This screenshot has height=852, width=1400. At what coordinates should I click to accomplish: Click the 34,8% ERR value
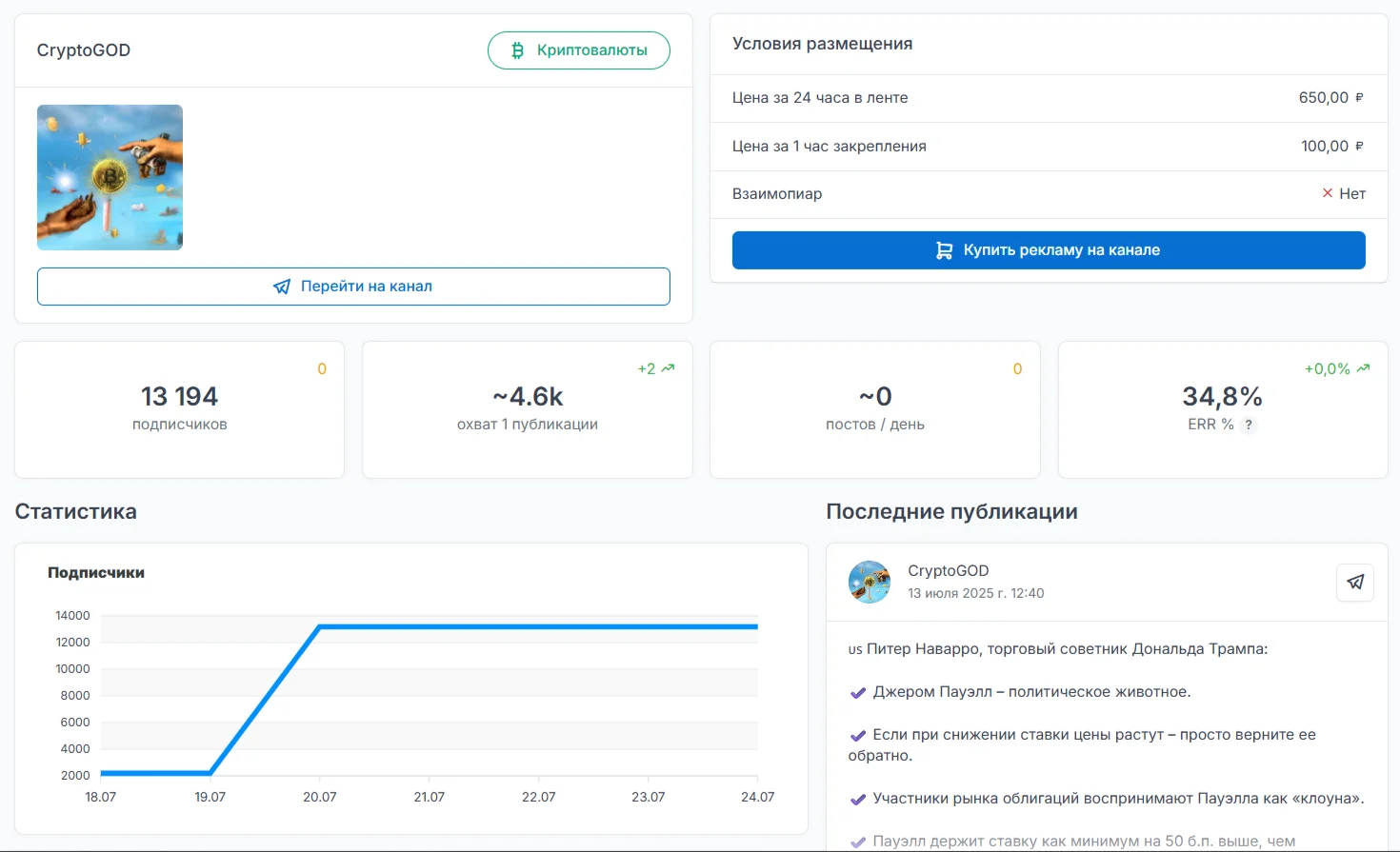[1222, 396]
